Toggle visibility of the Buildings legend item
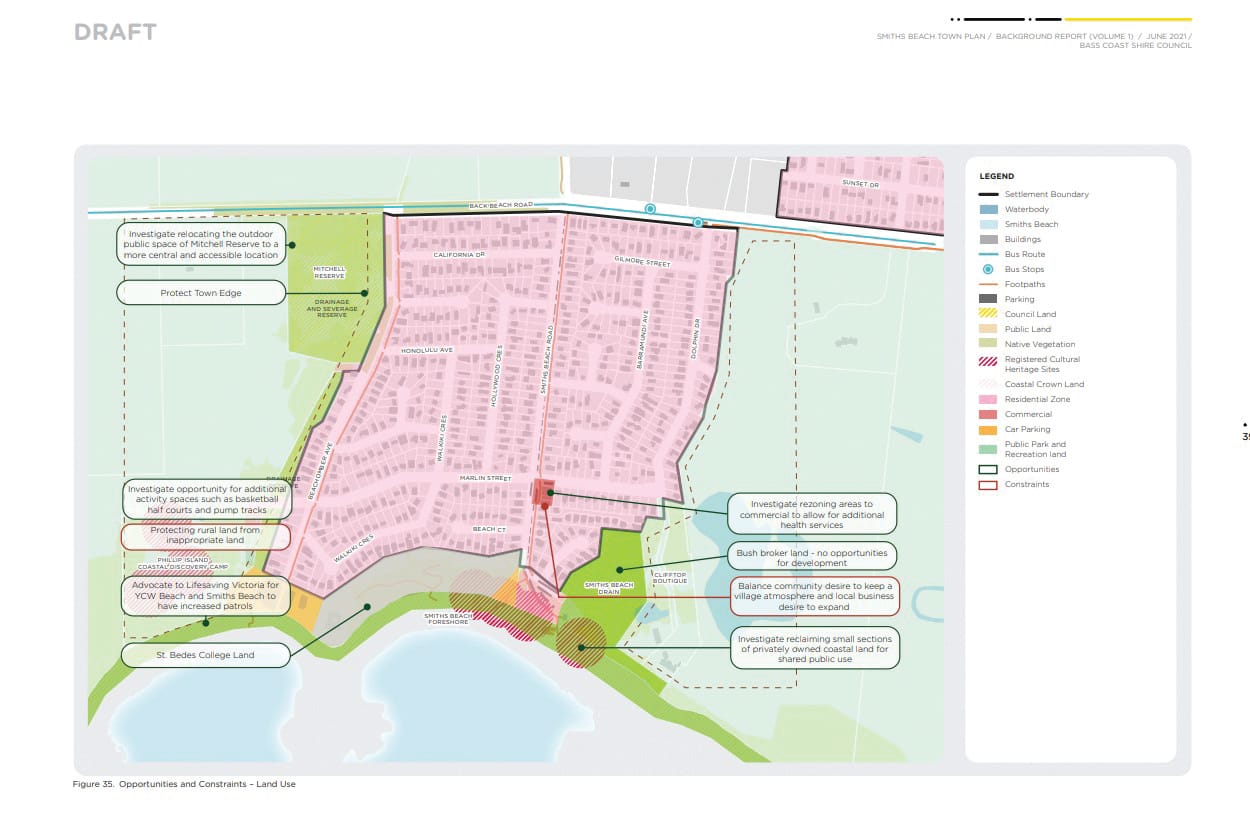1250x815 pixels. [988, 239]
